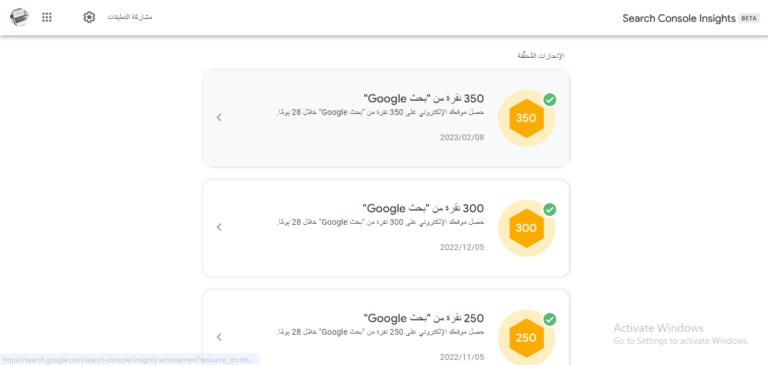
Task: Expand the 250 clicks card chevron
Action: [219, 337]
